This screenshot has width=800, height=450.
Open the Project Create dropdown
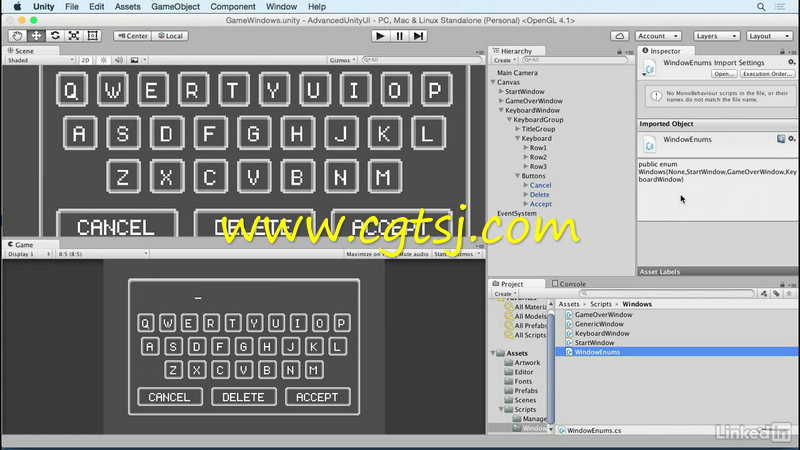[x=505, y=294]
